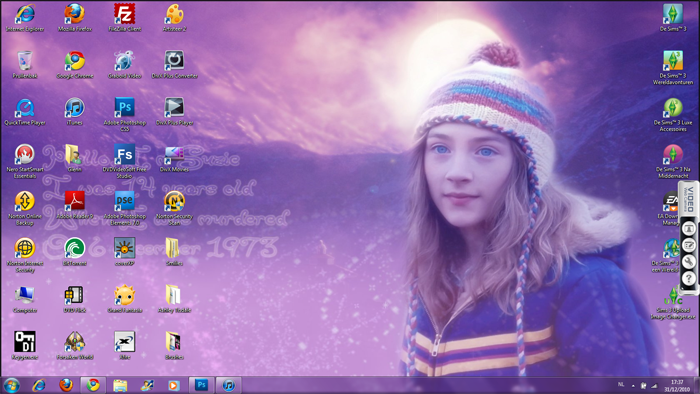This screenshot has width=700, height=394.
Task: Open the Windows Start menu
Action: pos(11,385)
